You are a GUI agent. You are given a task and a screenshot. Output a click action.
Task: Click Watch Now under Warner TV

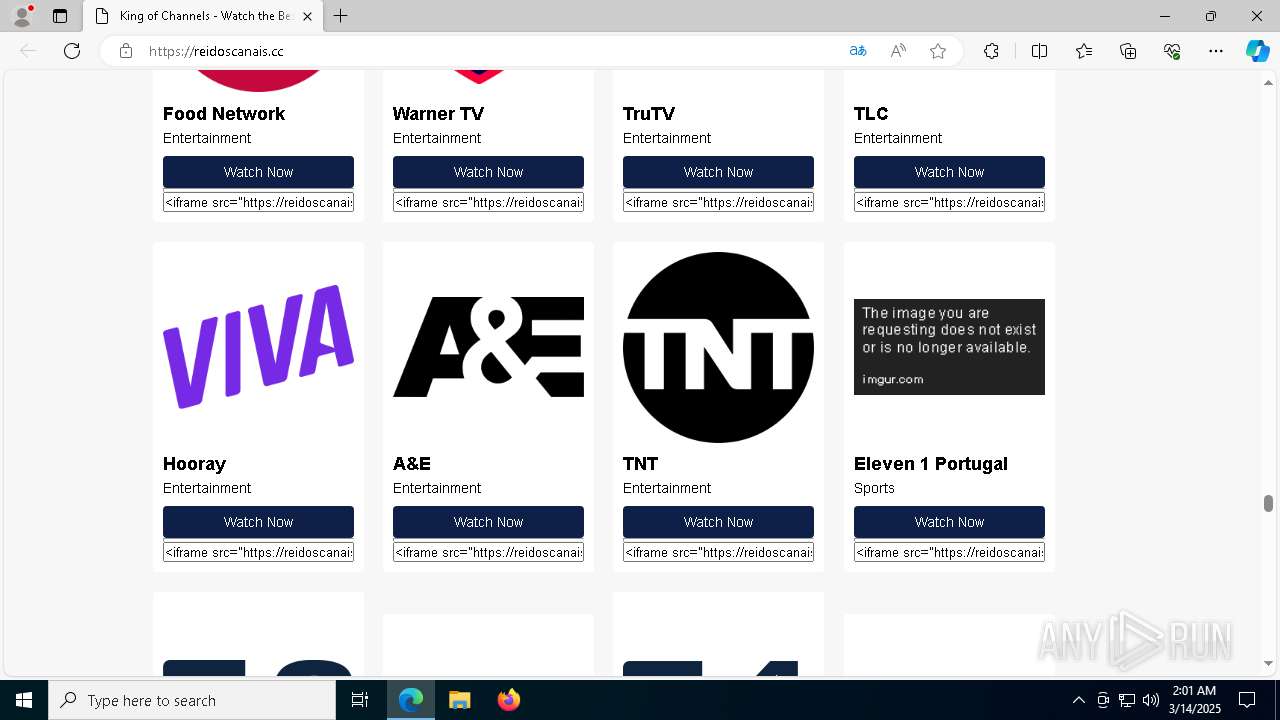click(x=488, y=172)
